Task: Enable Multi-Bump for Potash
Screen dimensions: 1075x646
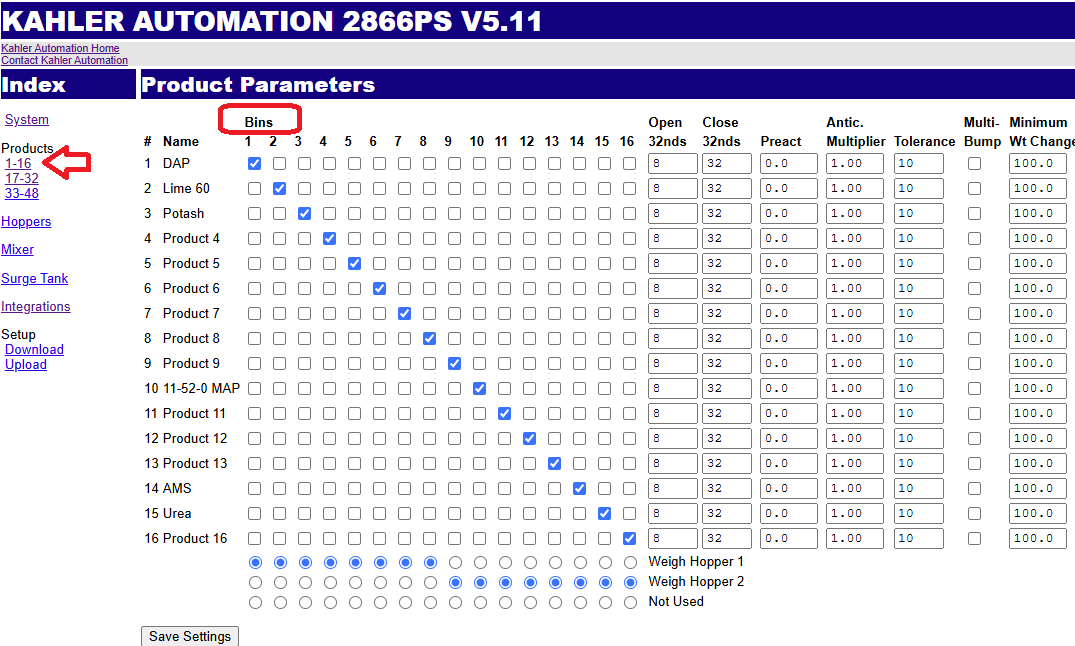Action: coord(974,214)
